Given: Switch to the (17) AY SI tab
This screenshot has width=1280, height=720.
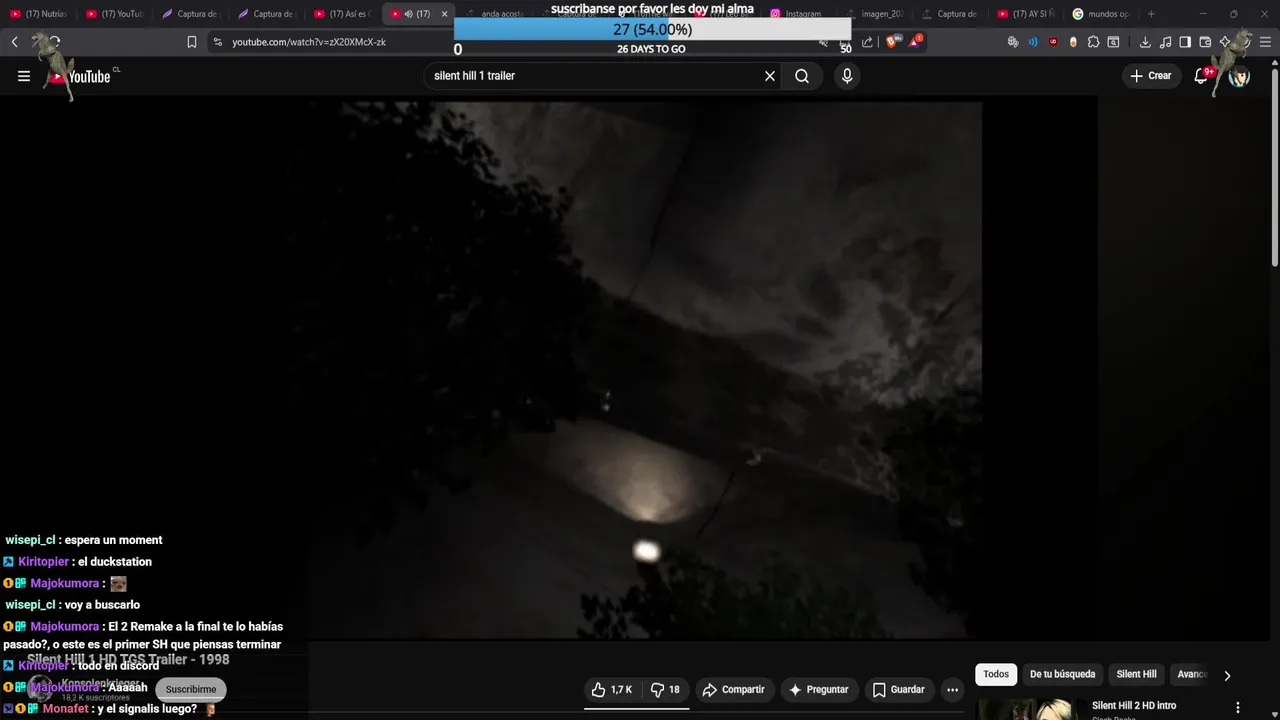Looking at the screenshot, I should click(1026, 14).
